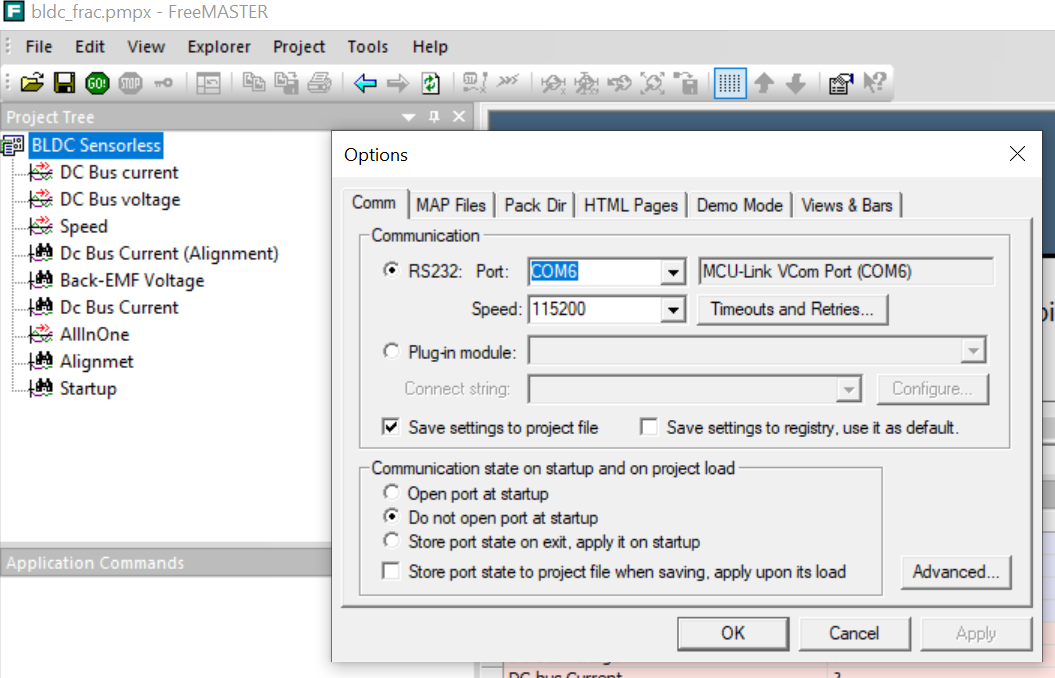Uncheck Save settings to project file
The width and height of the screenshot is (1055, 678).
click(x=391, y=427)
